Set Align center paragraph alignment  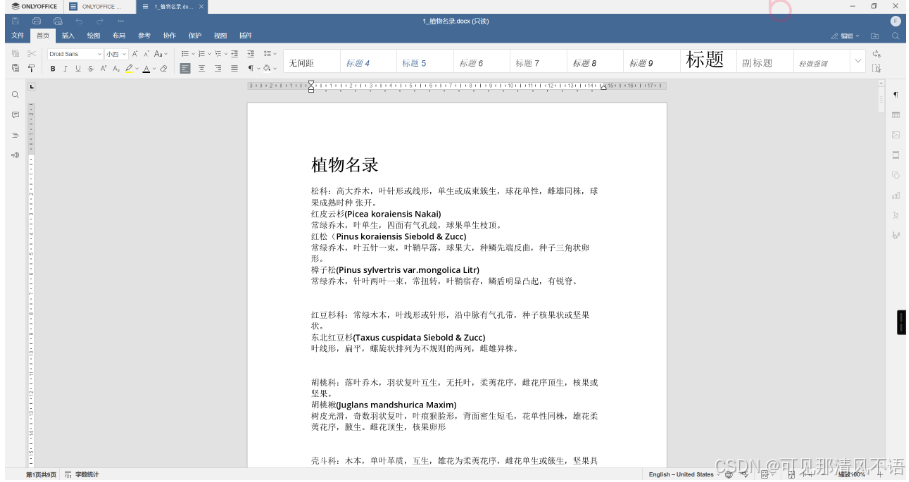coord(202,68)
